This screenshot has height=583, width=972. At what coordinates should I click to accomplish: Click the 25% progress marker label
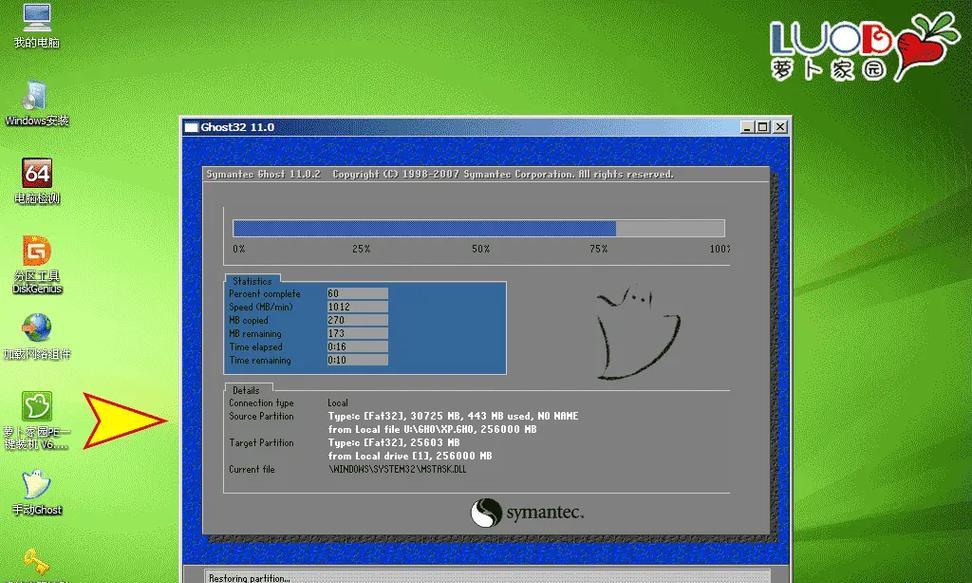361,249
